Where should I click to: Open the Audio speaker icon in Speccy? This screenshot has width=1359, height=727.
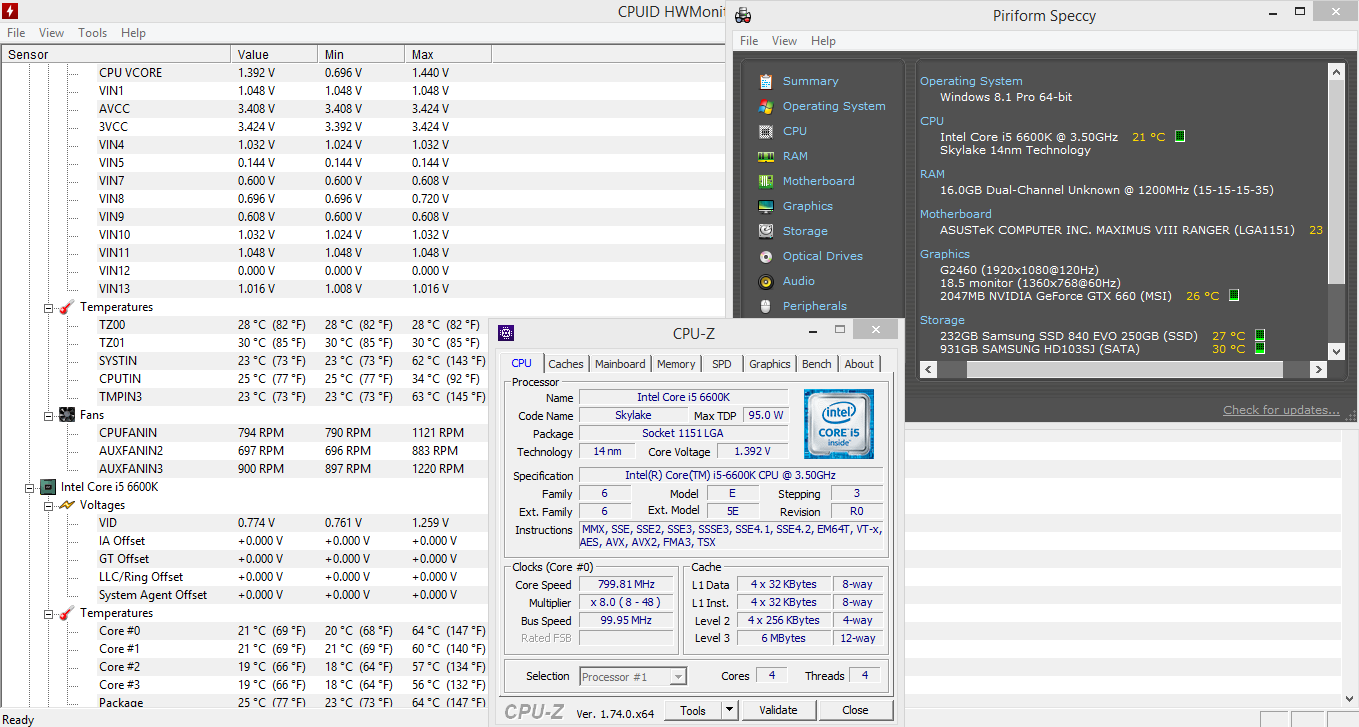click(x=766, y=281)
